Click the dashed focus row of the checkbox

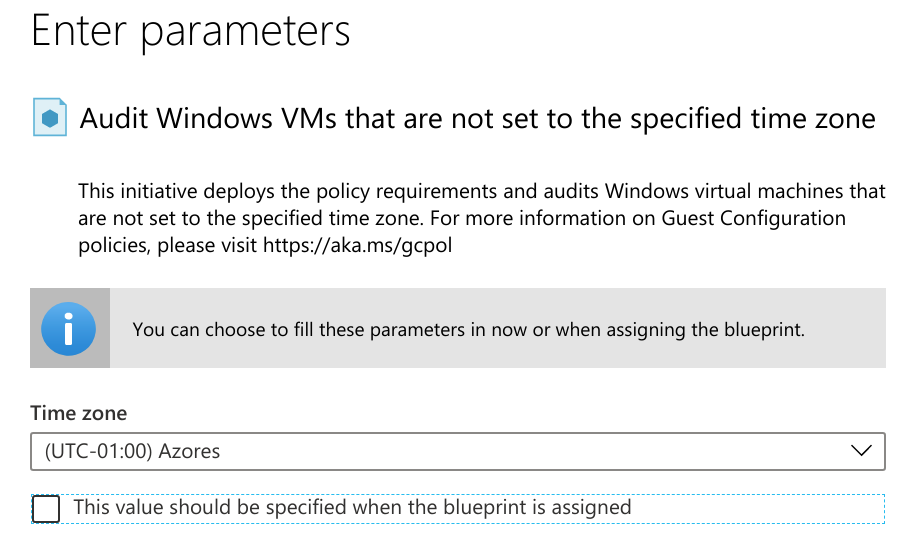coord(458,509)
